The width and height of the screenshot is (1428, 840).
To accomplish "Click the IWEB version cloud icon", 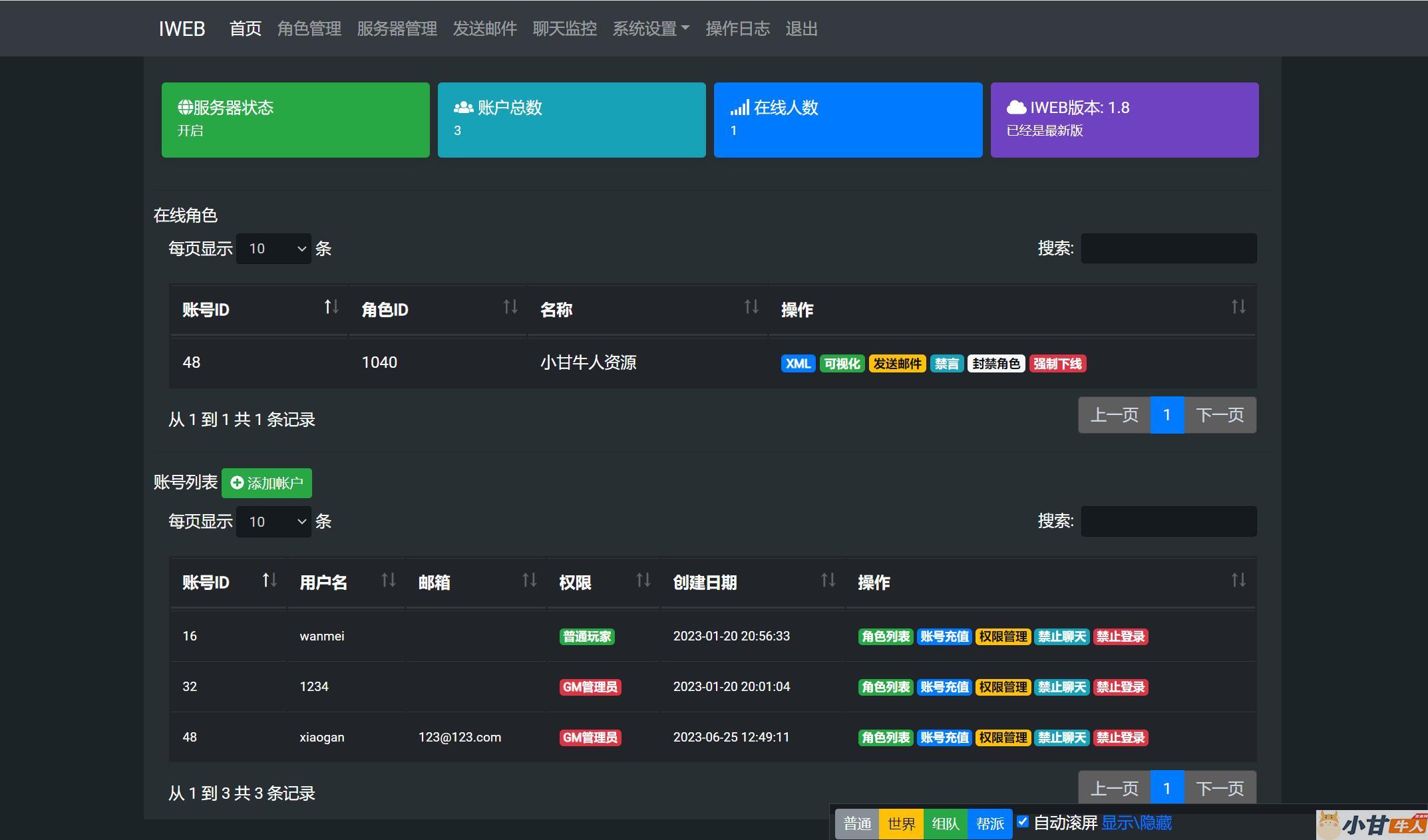I will pos(1016,107).
